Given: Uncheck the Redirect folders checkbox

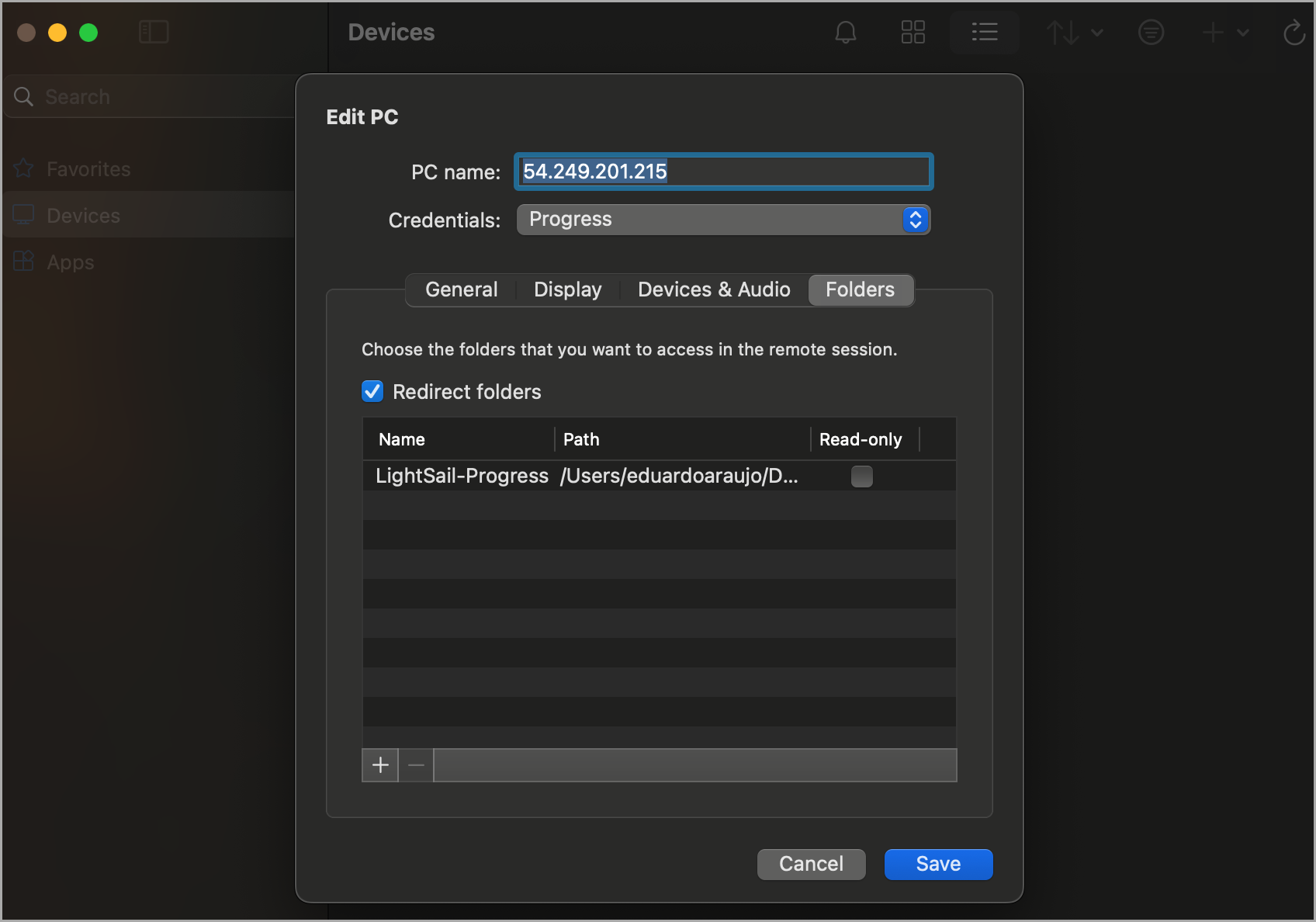Looking at the screenshot, I should (x=372, y=391).
